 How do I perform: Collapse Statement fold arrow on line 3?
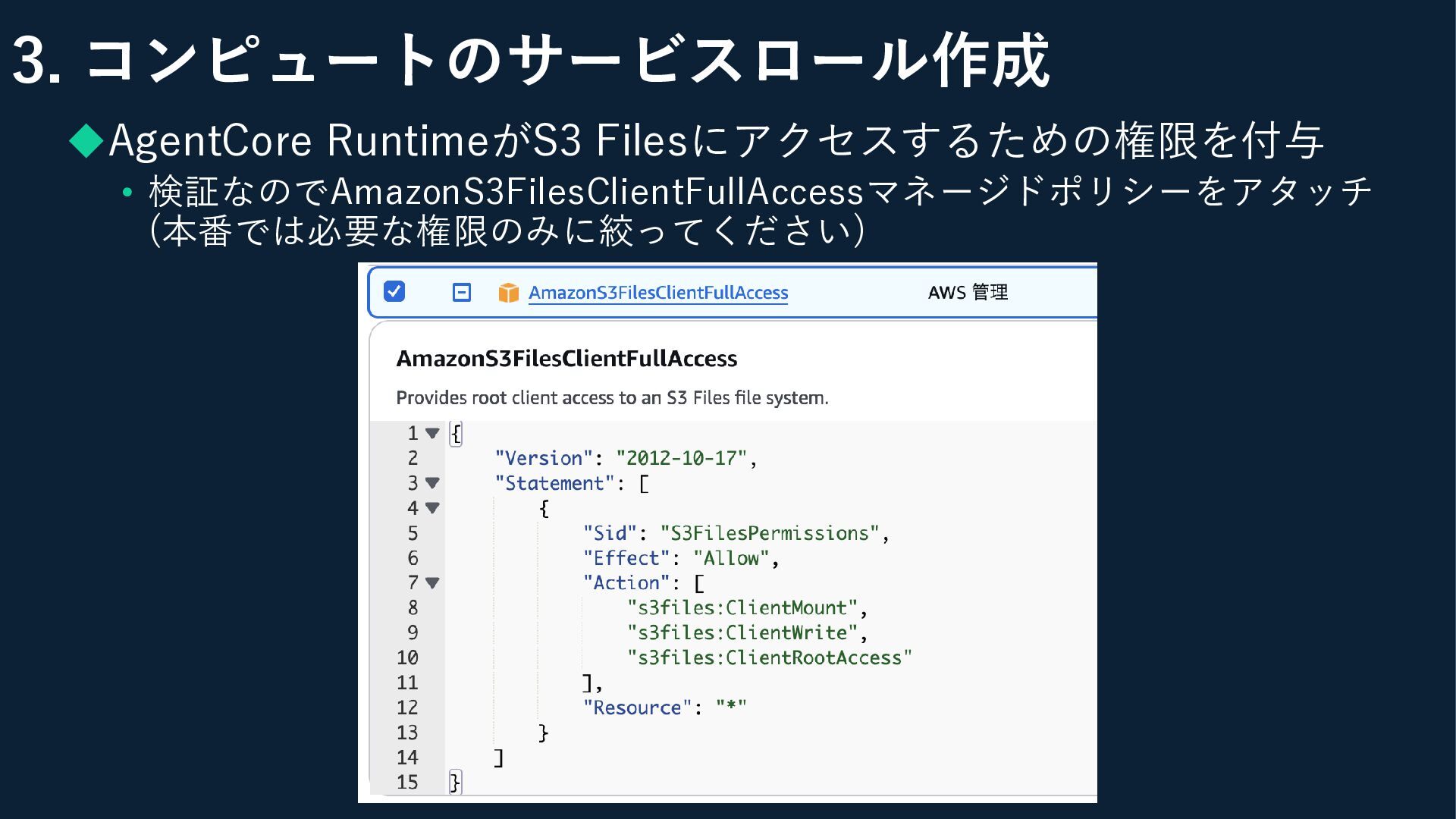click(x=432, y=483)
